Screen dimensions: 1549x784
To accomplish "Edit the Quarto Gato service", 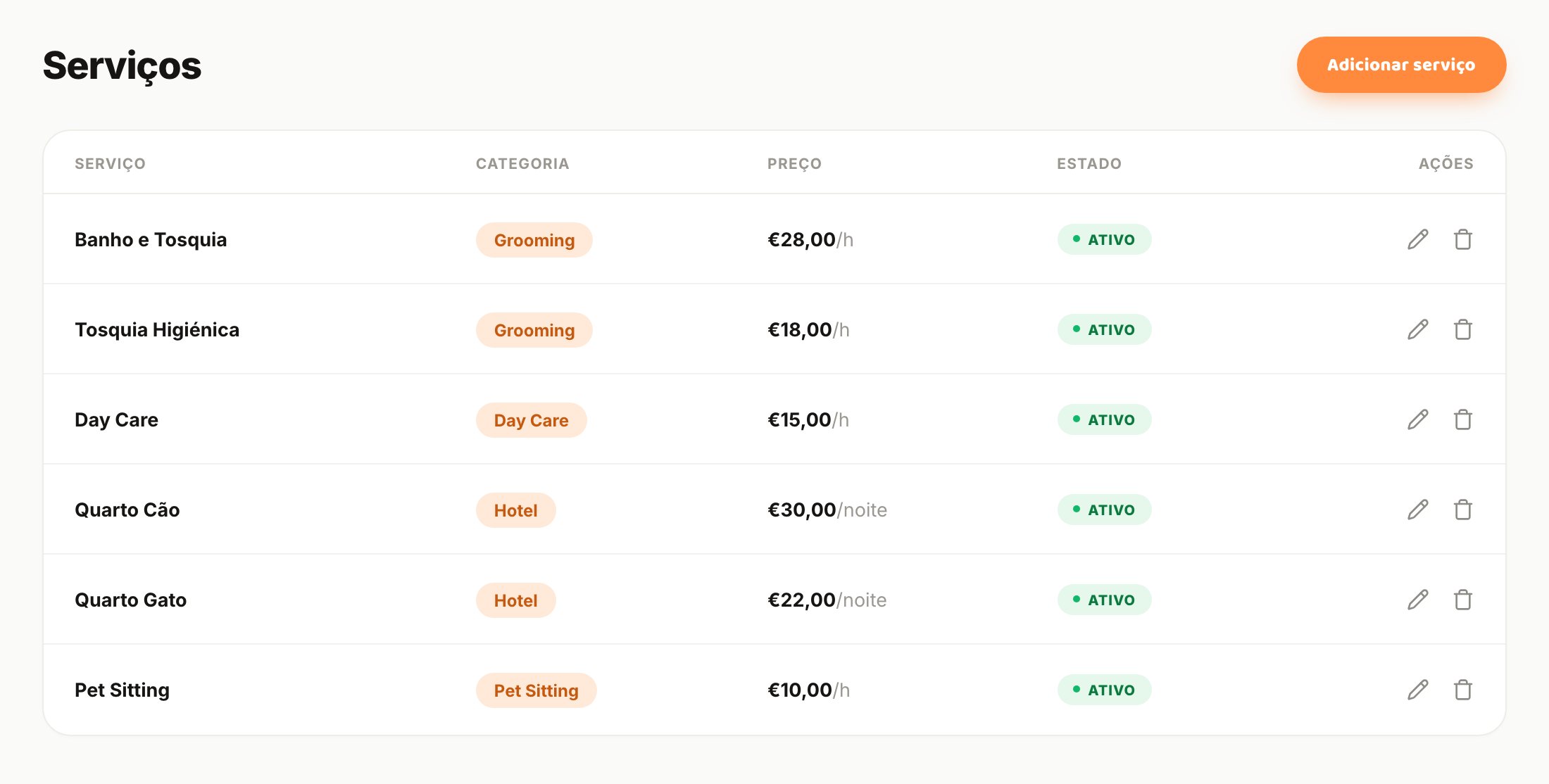I will (1418, 600).
